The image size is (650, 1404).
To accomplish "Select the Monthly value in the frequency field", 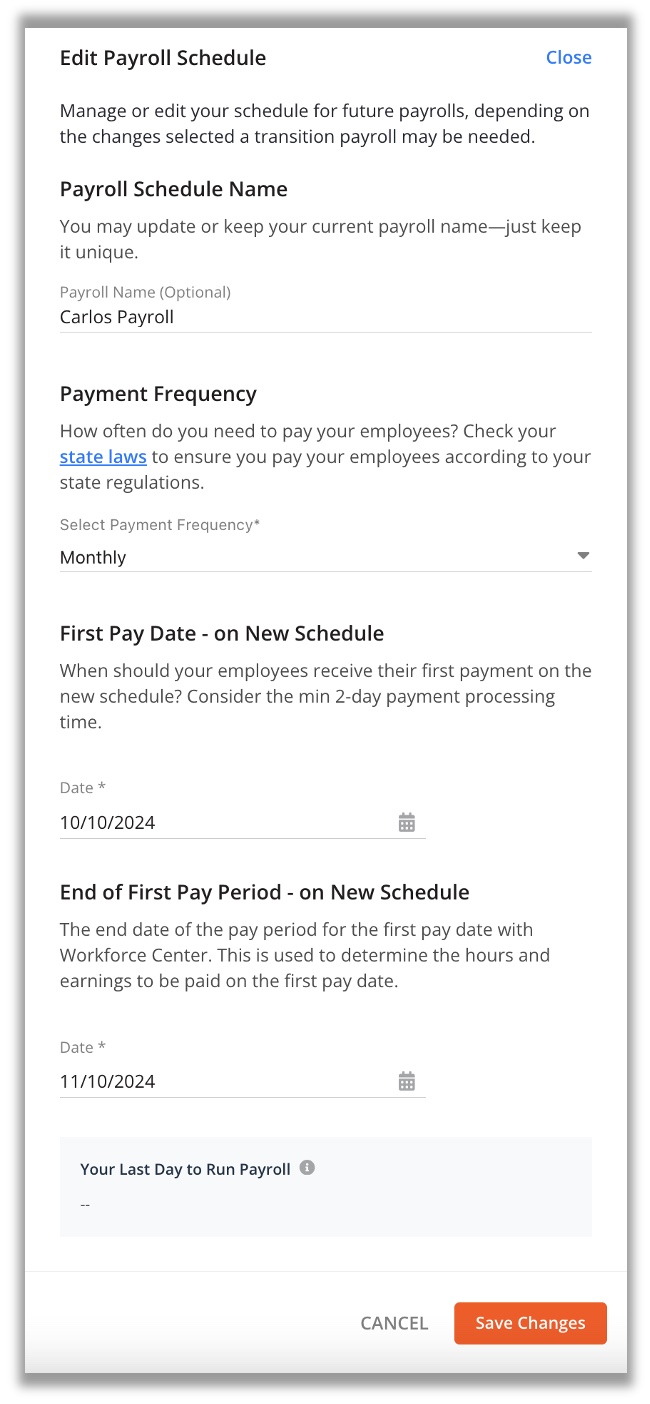I will (93, 557).
